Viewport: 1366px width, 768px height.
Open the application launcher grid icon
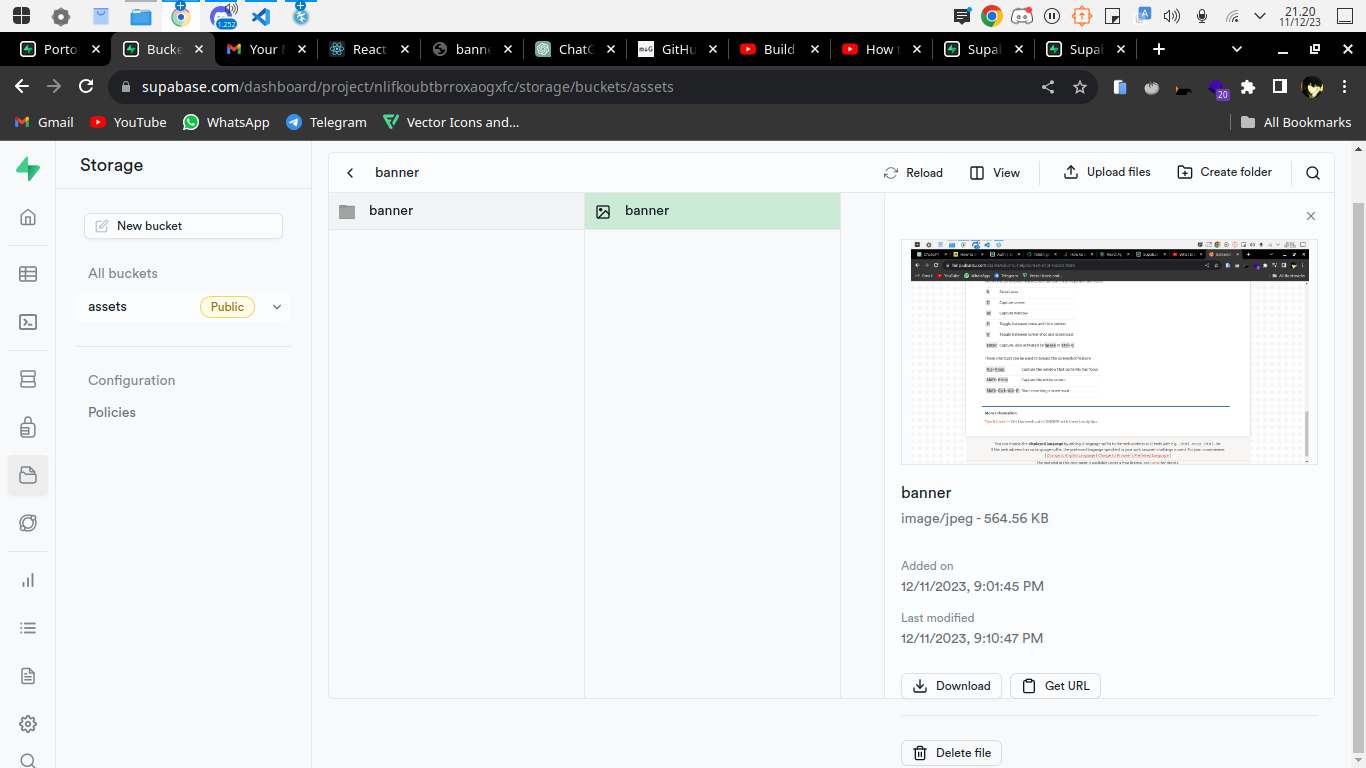tap(21, 16)
